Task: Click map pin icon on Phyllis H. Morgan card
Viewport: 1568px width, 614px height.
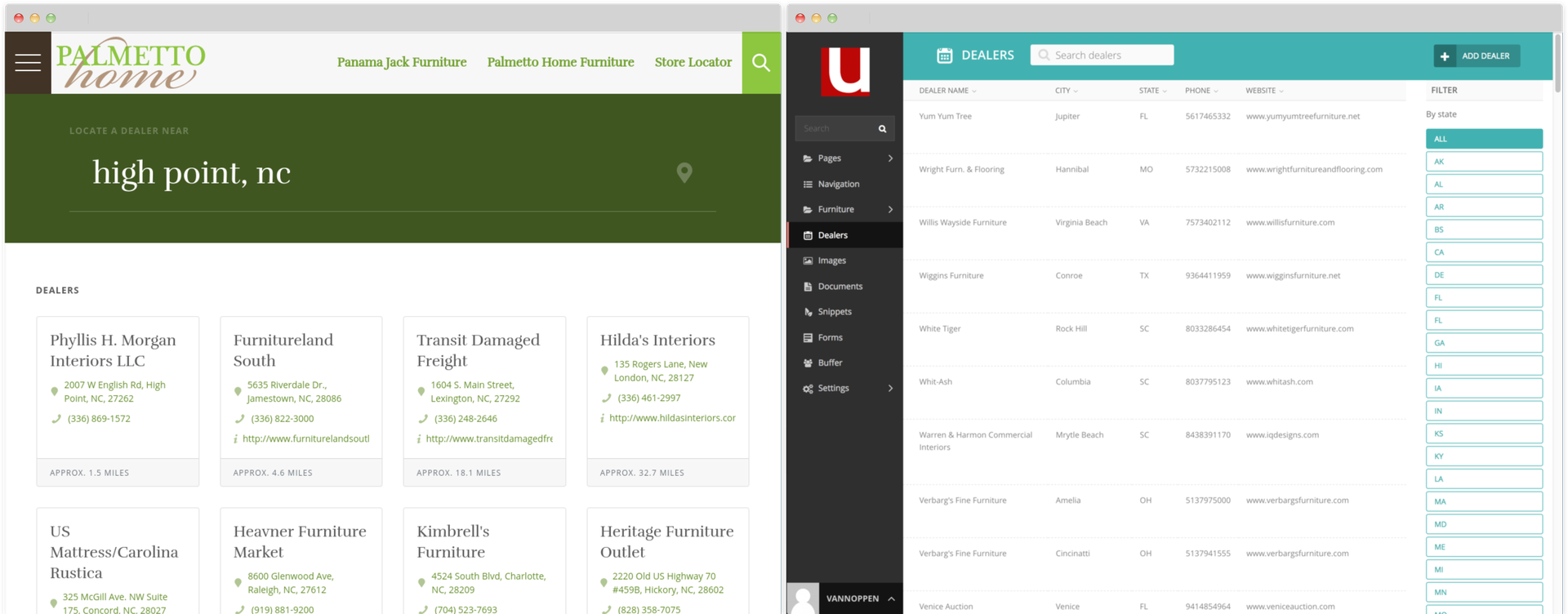Action: [55, 392]
